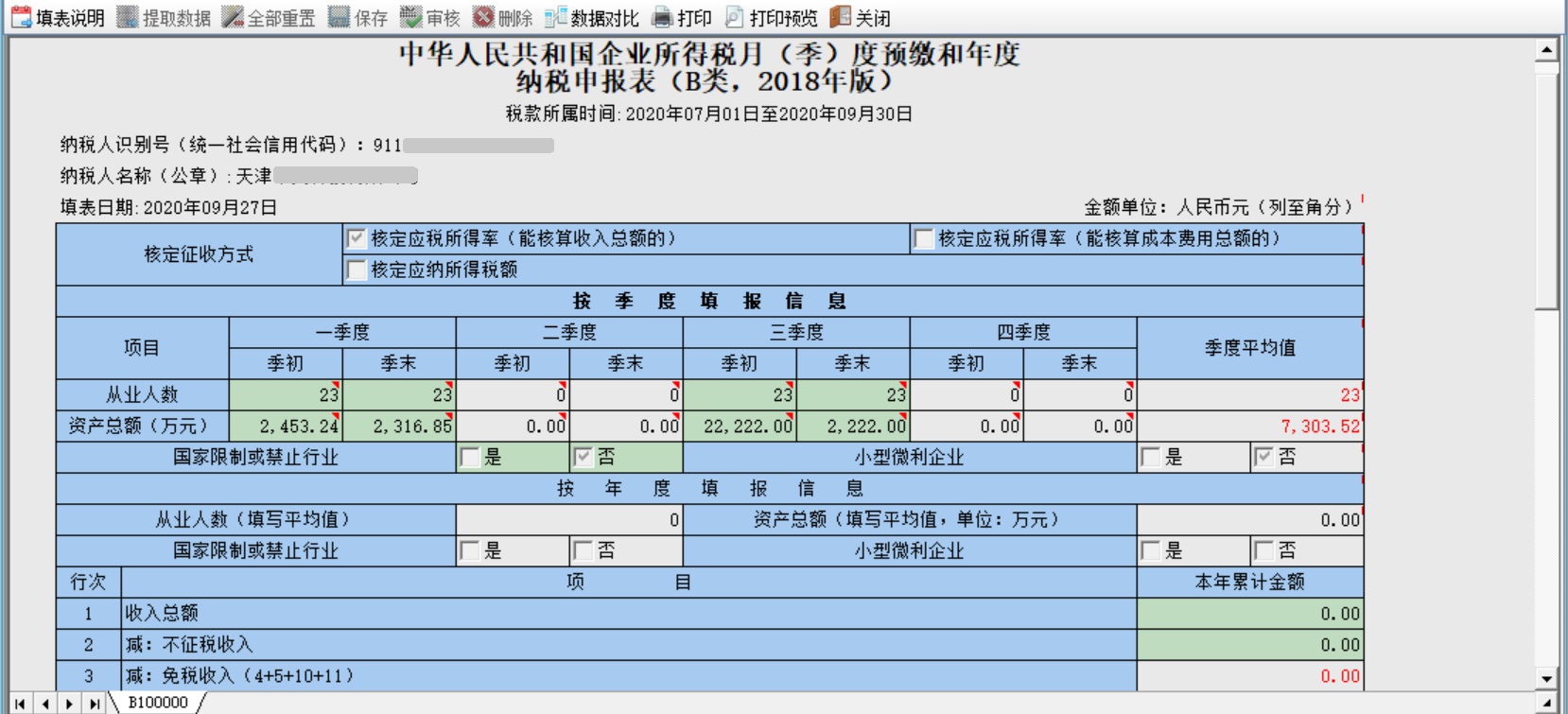
Task: Click the 保存 save icon
Action: [x=339, y=17]
